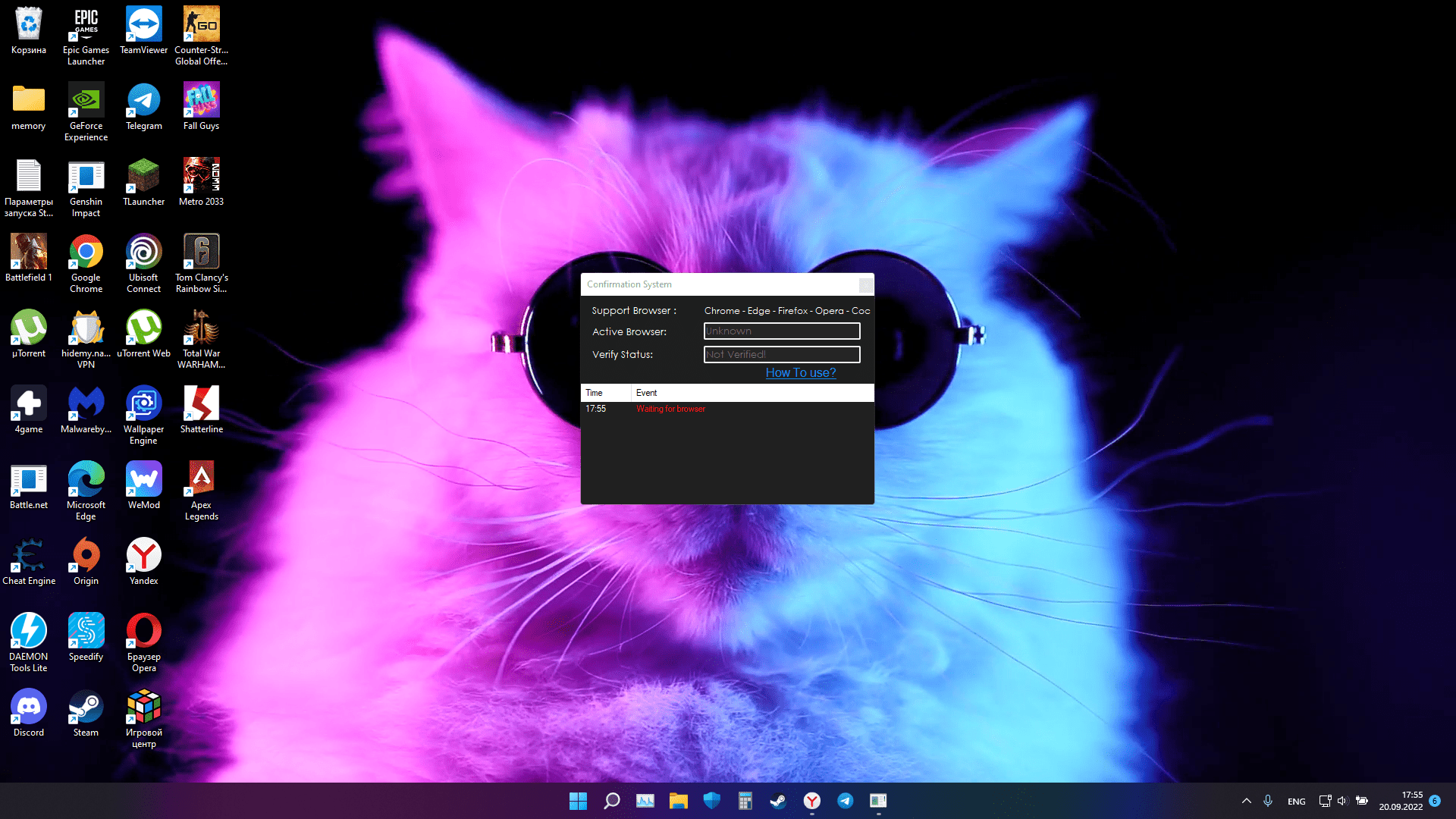This screenshot has width=1456, height=819.
Task: Click the Time column header
Action: (x=606, y=393)
